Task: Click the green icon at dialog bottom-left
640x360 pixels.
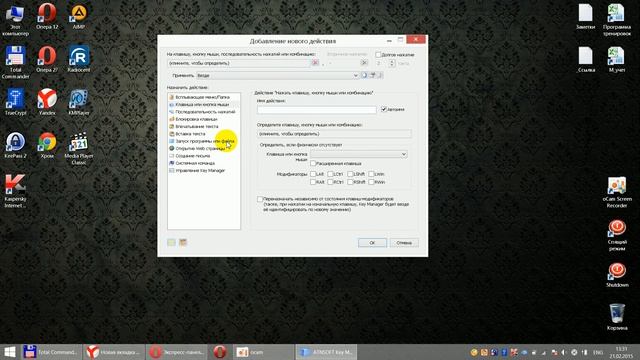Action: [x=171, y=242]
